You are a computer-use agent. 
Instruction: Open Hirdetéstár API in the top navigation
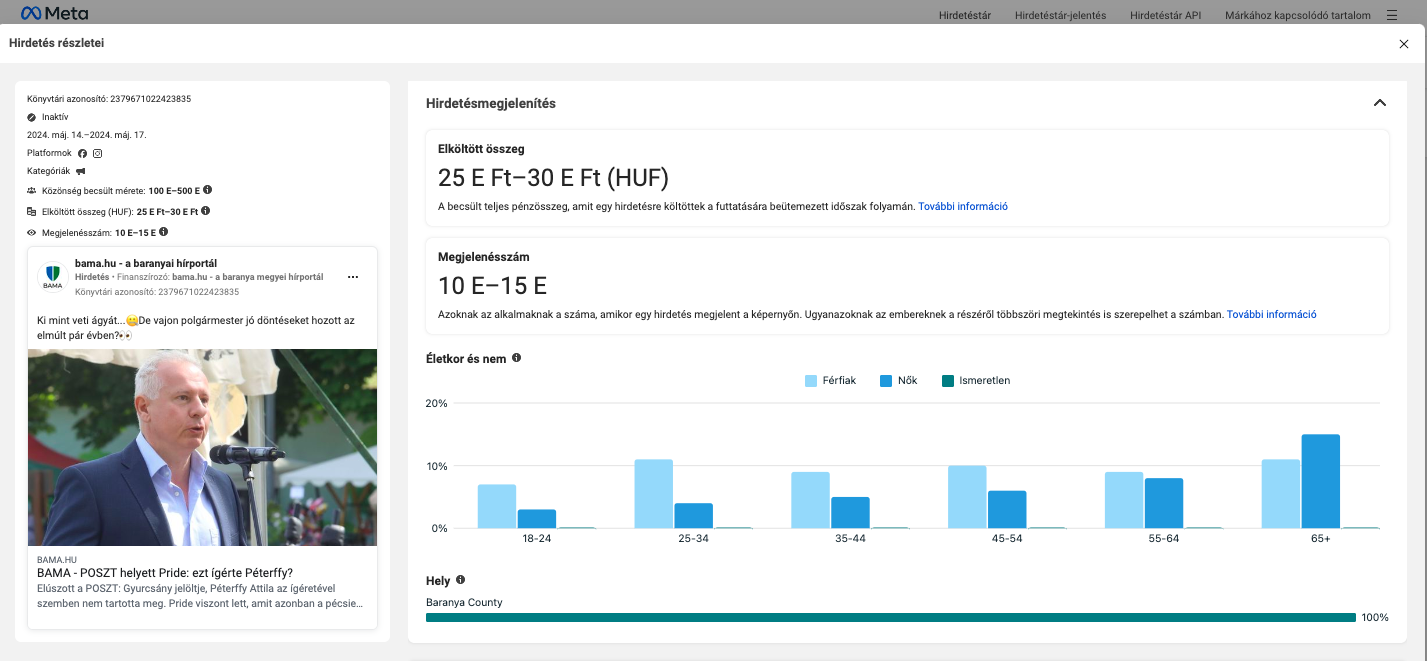1165,15
